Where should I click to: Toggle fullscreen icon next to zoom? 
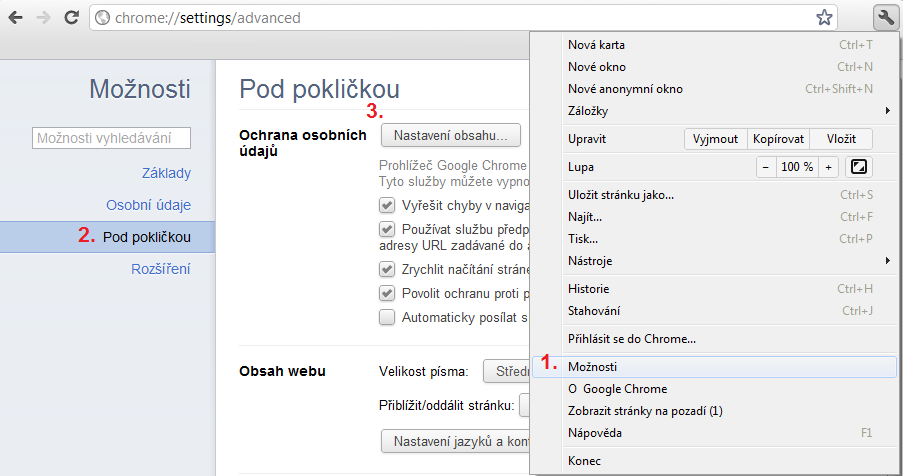pos(858,167)
